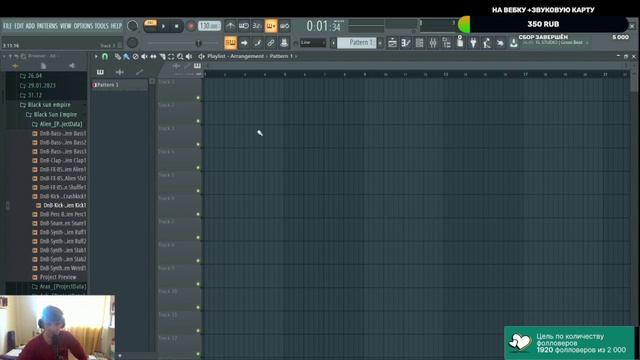Image resolution: width=640 pixels, height=360 pixels.
Task: Open the PATTERNS menu
Action: [47, 26]
